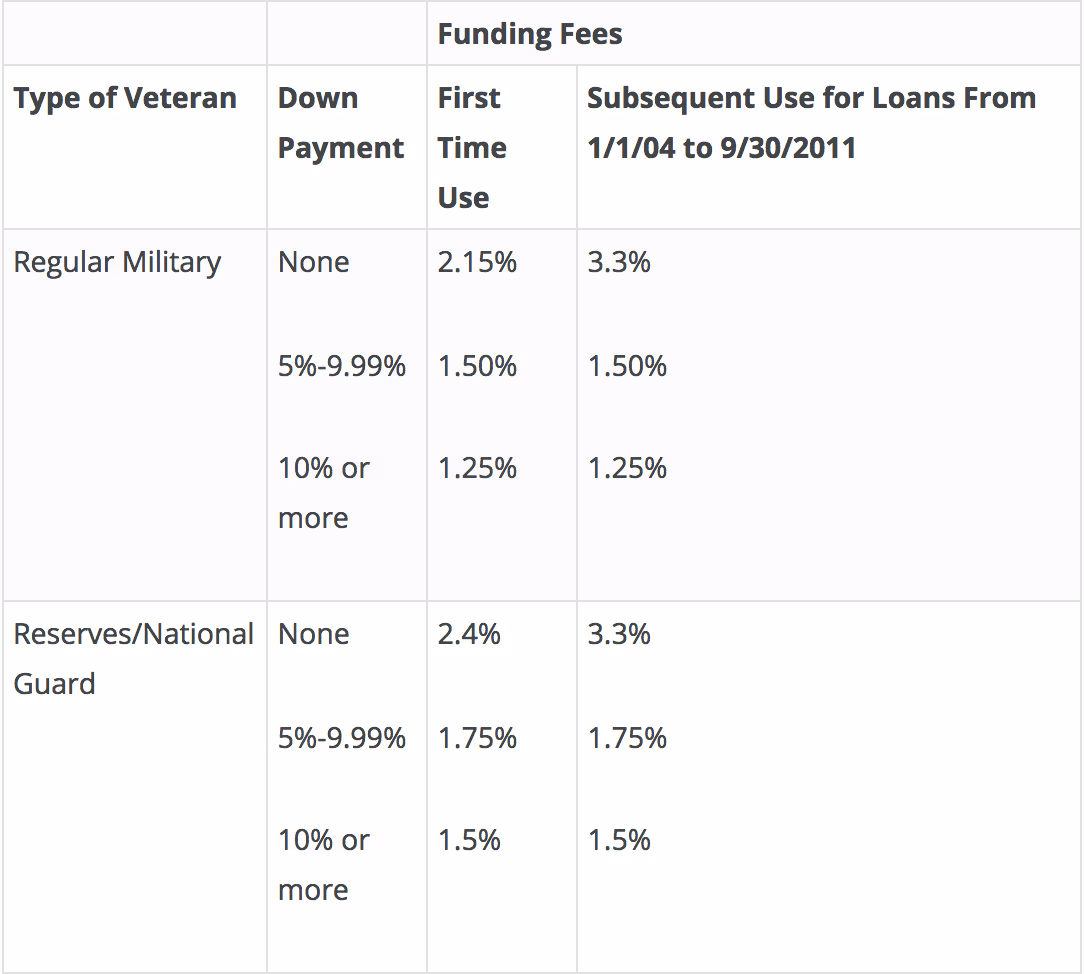The height and width of the screenshot is (974, 1084).
Task: Click the Reserves/National Guard row label
Action: (134, 659)
